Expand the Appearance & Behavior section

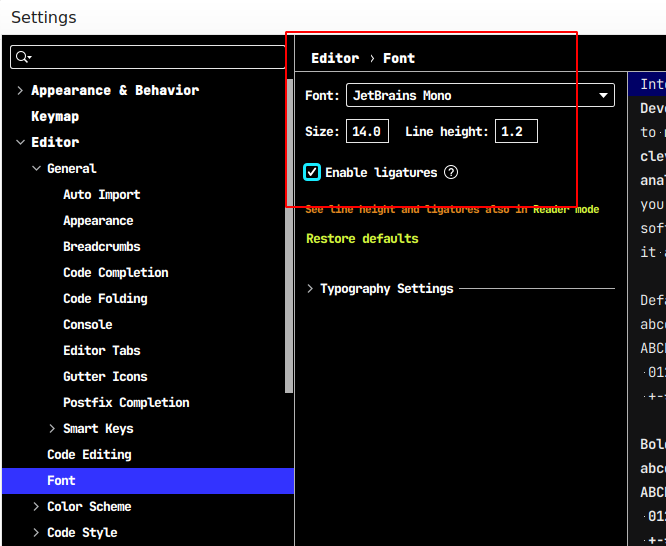click(20, 90)
